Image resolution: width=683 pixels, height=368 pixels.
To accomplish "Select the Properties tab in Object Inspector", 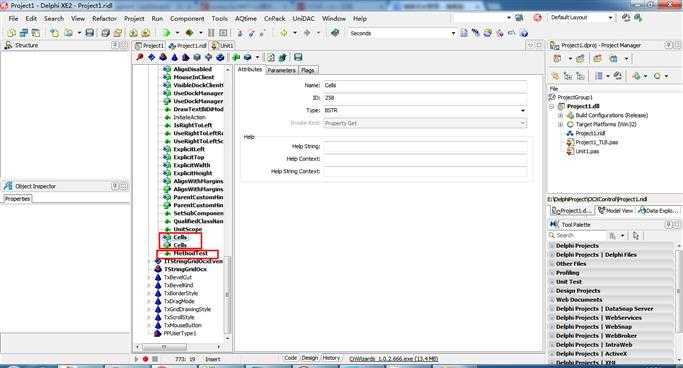I will click(17, 199).
